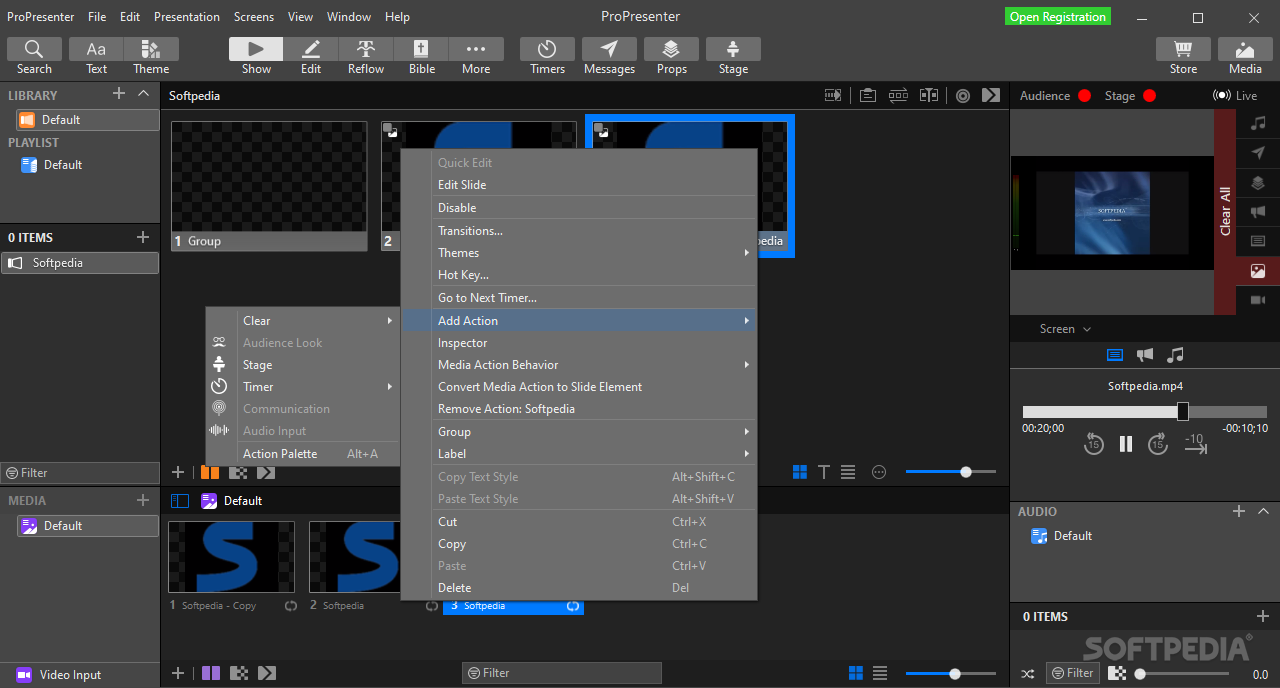This screenshot has width=1280, height=688.
Task: Toggle the Audience output indicator
Action: pos(1083,95)
